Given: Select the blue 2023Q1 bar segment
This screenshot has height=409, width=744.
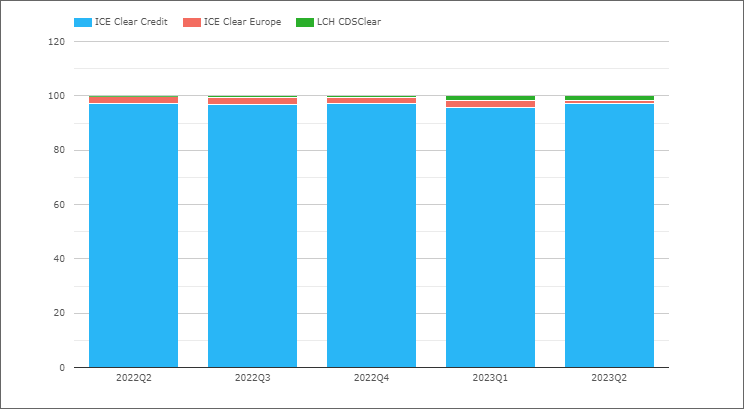Looking at the screenshot, I should click(x=491, y=238).
